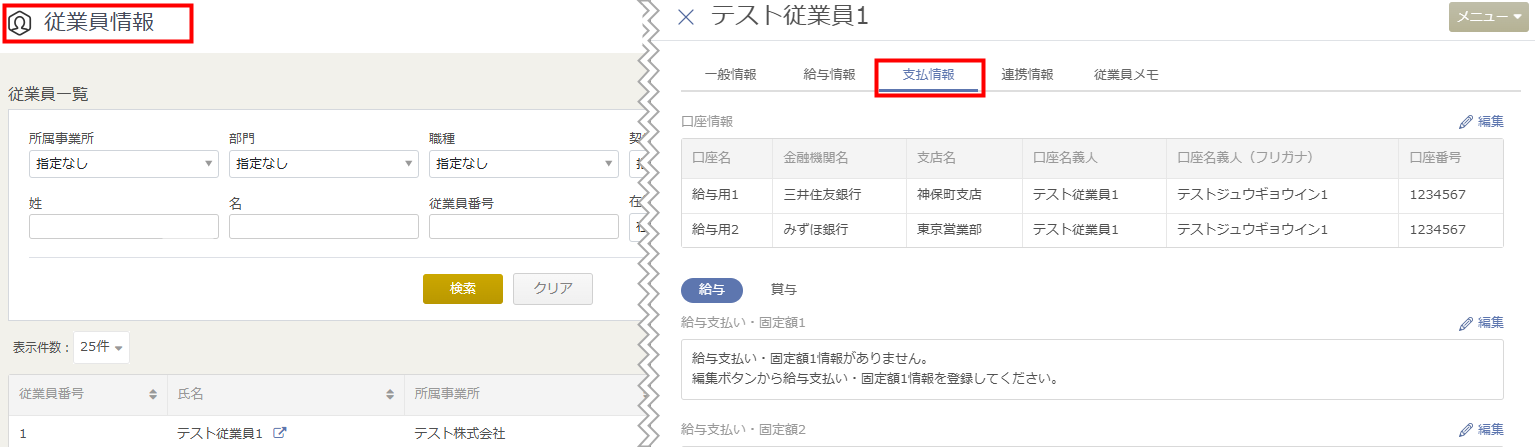The height and width of the screenshot is (447, 1535).
Task: Click pencil edit icon for 給与支払い・固定額2
Action: pyautogui.click(x=1466, y=429)
